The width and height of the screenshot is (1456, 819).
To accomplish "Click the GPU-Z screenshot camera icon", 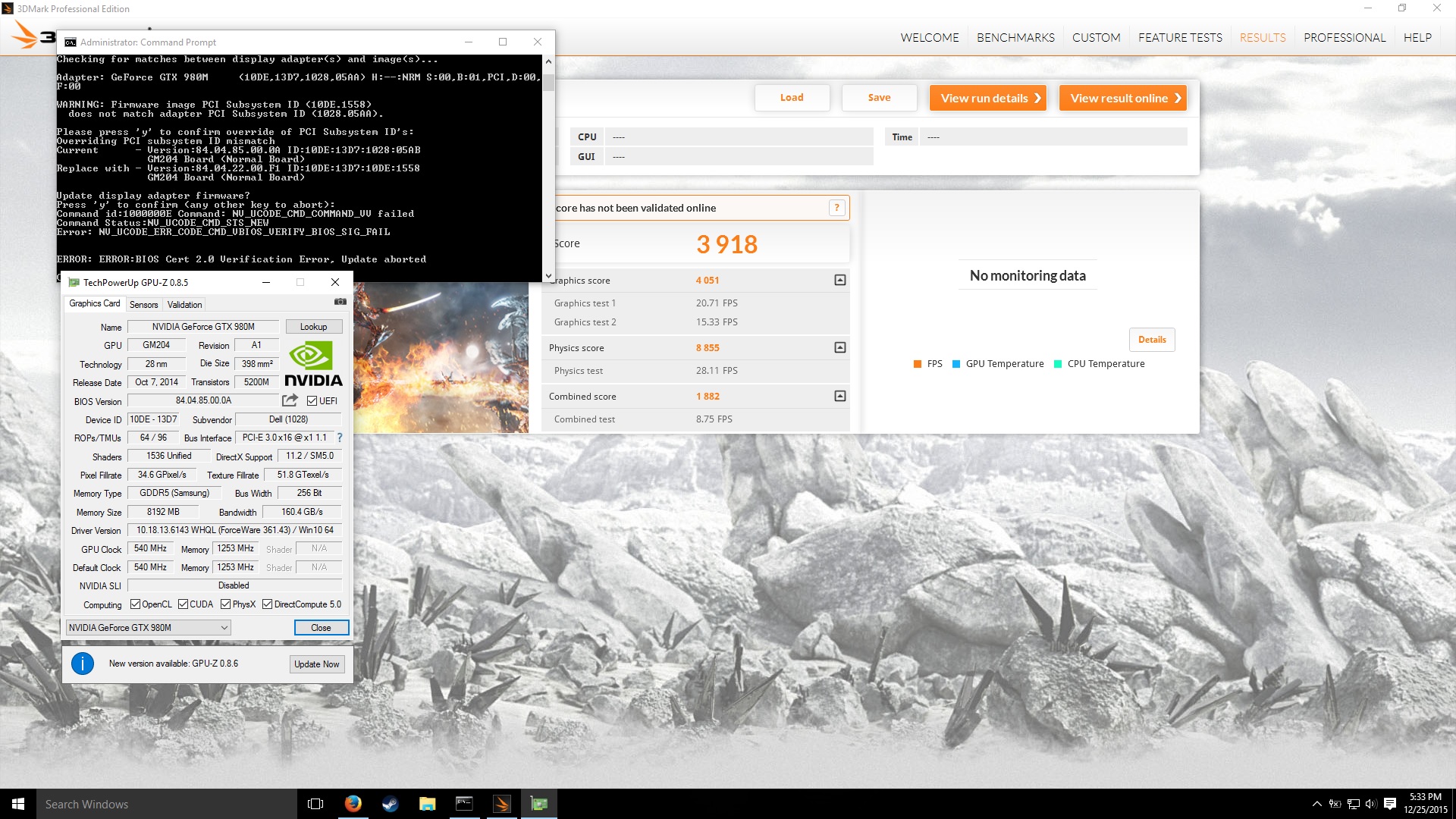I will click(340, 302).
